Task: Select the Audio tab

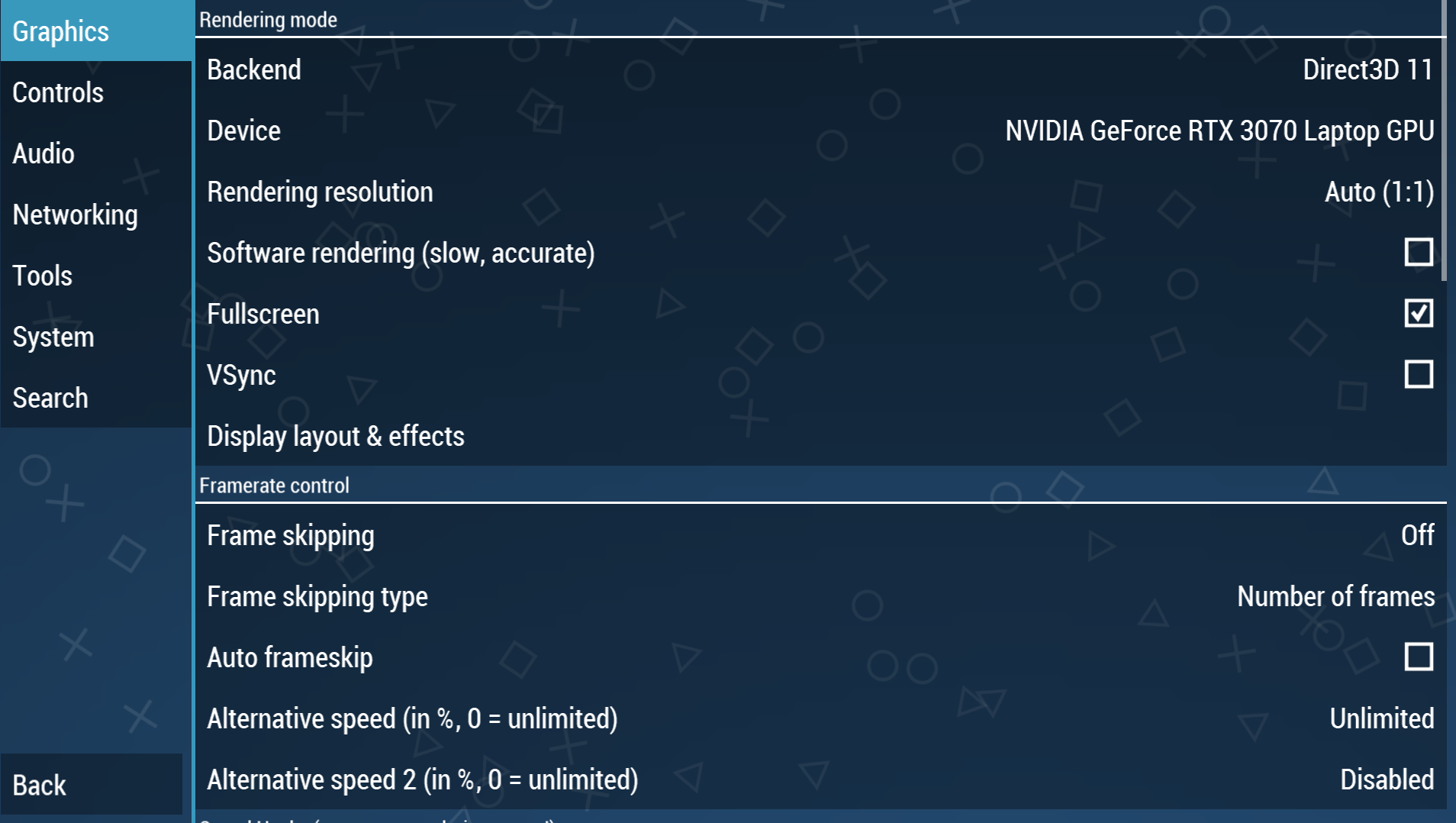Action: point(43,153)
